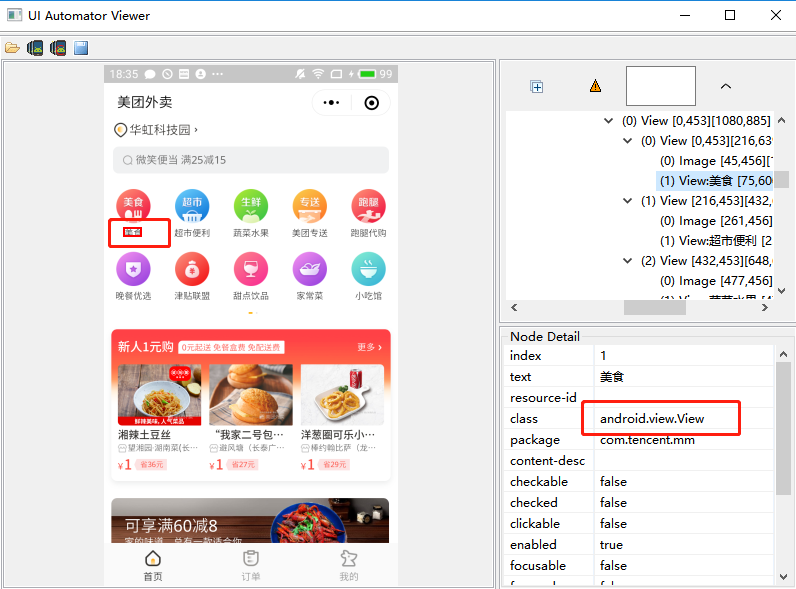The image size is (796, 589).
Task: Close mini program with circle target icon
Action: 372,103
